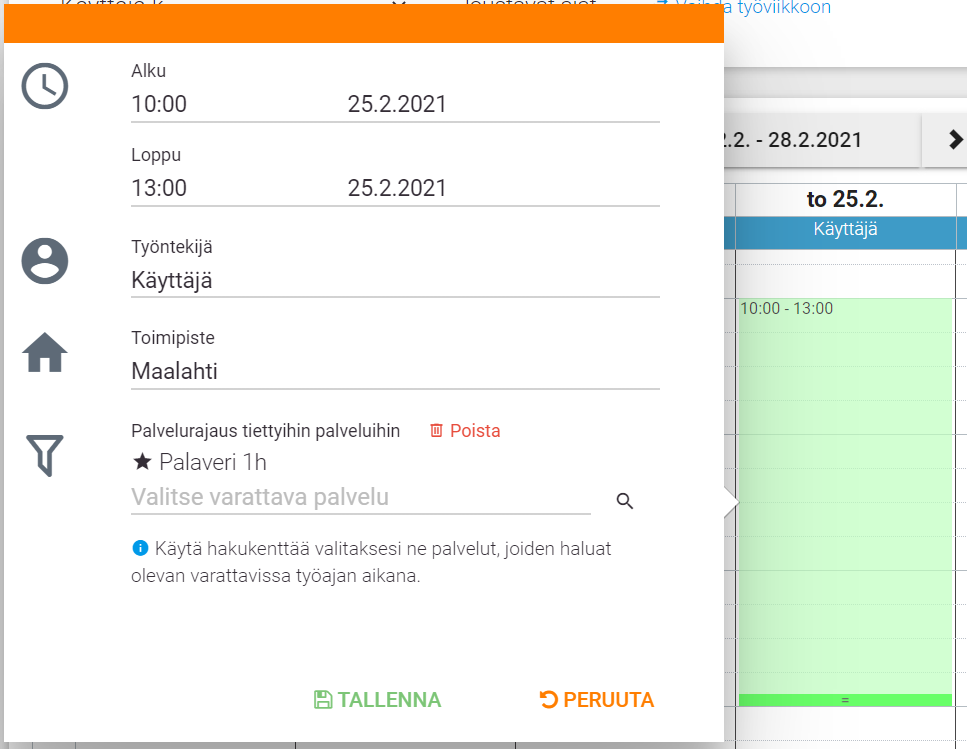Click the next week arrow in calendar
The image size is (967, 749).
click(955, 140)
